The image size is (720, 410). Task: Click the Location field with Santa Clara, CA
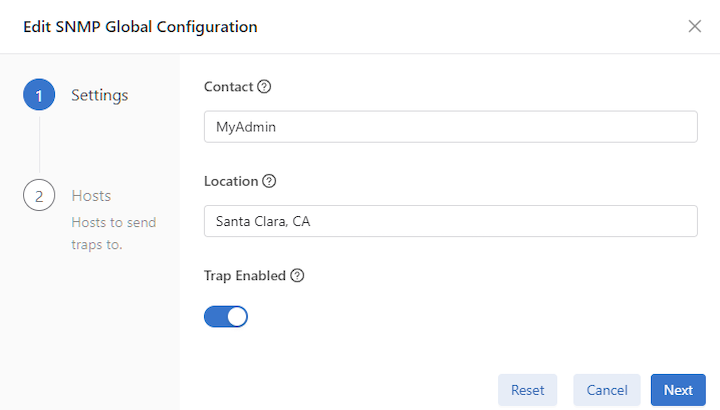pos(451,221)
